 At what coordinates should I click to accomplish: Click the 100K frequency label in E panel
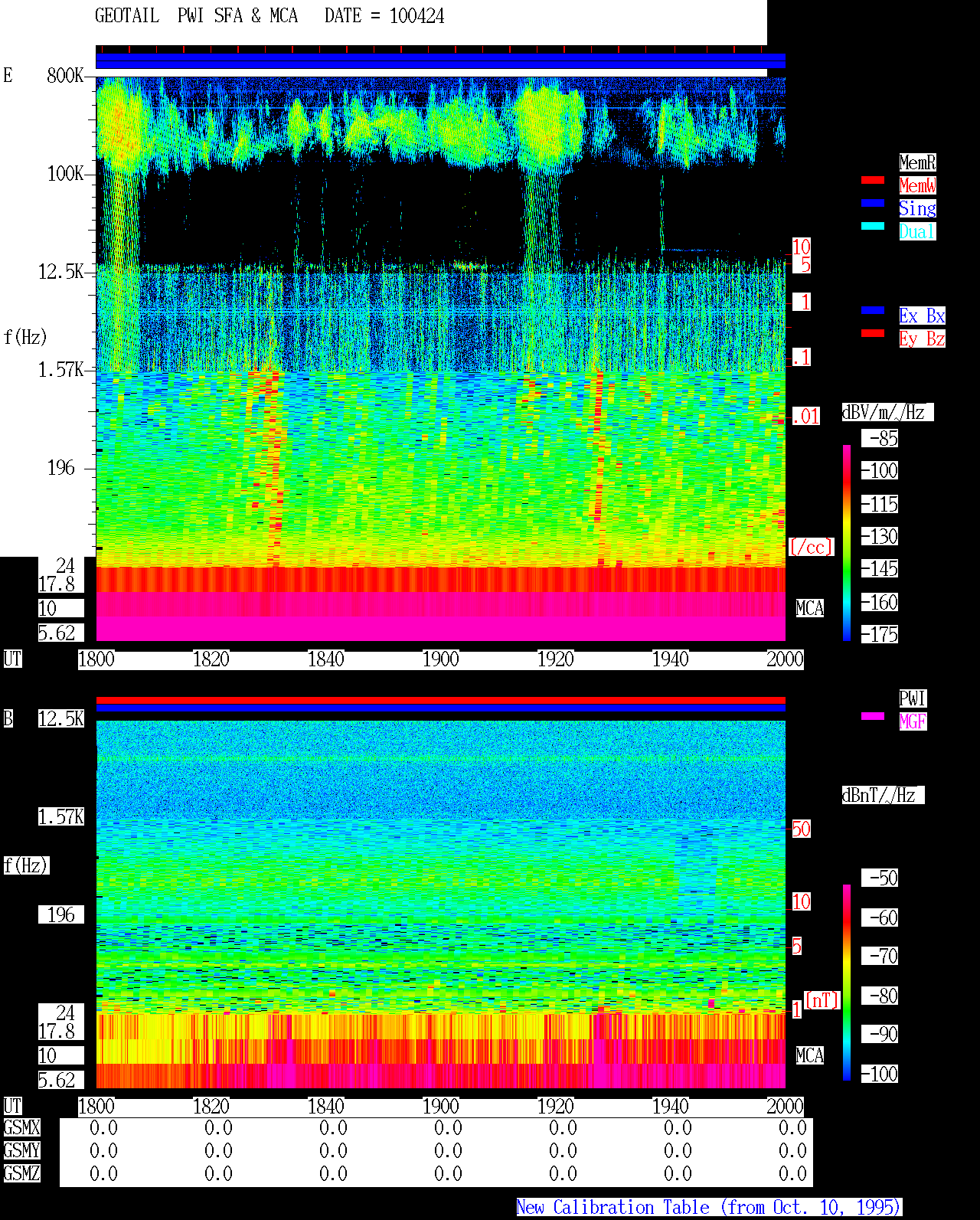65,173
